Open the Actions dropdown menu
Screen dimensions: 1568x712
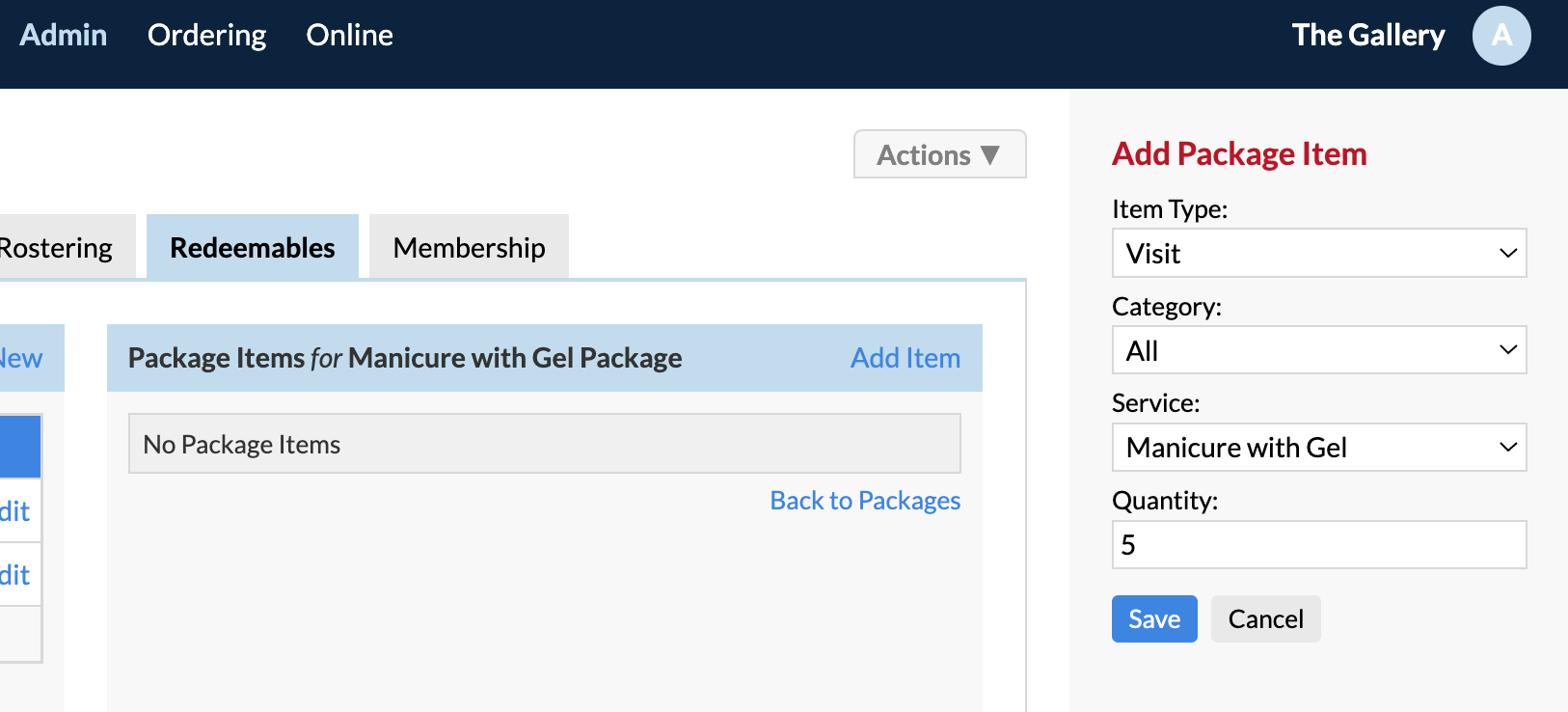(x=939, y=154)
